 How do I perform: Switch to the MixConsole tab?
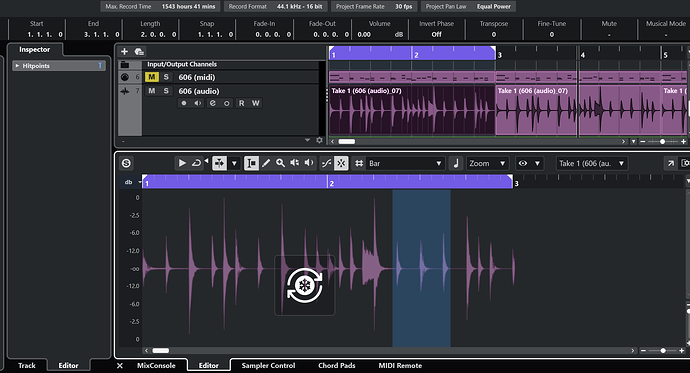156,366
